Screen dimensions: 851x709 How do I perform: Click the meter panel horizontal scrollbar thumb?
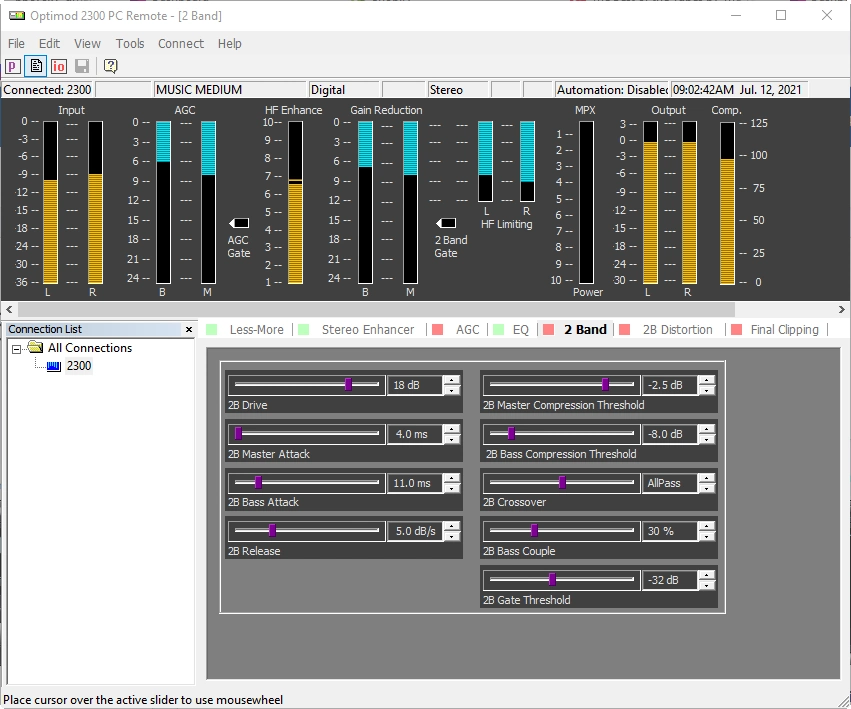click(376, 309)
